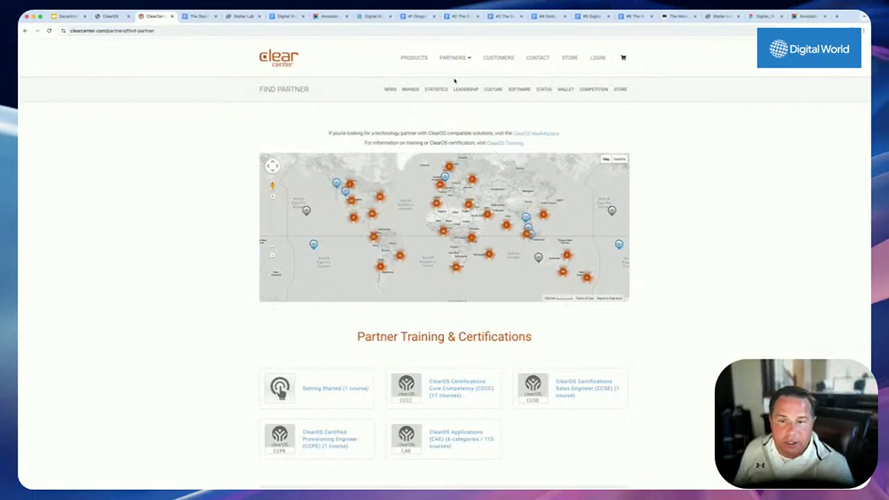Select the CCPE certification badge icon
The width and height of the screenshot is (889, 500).
coord(280,438)
